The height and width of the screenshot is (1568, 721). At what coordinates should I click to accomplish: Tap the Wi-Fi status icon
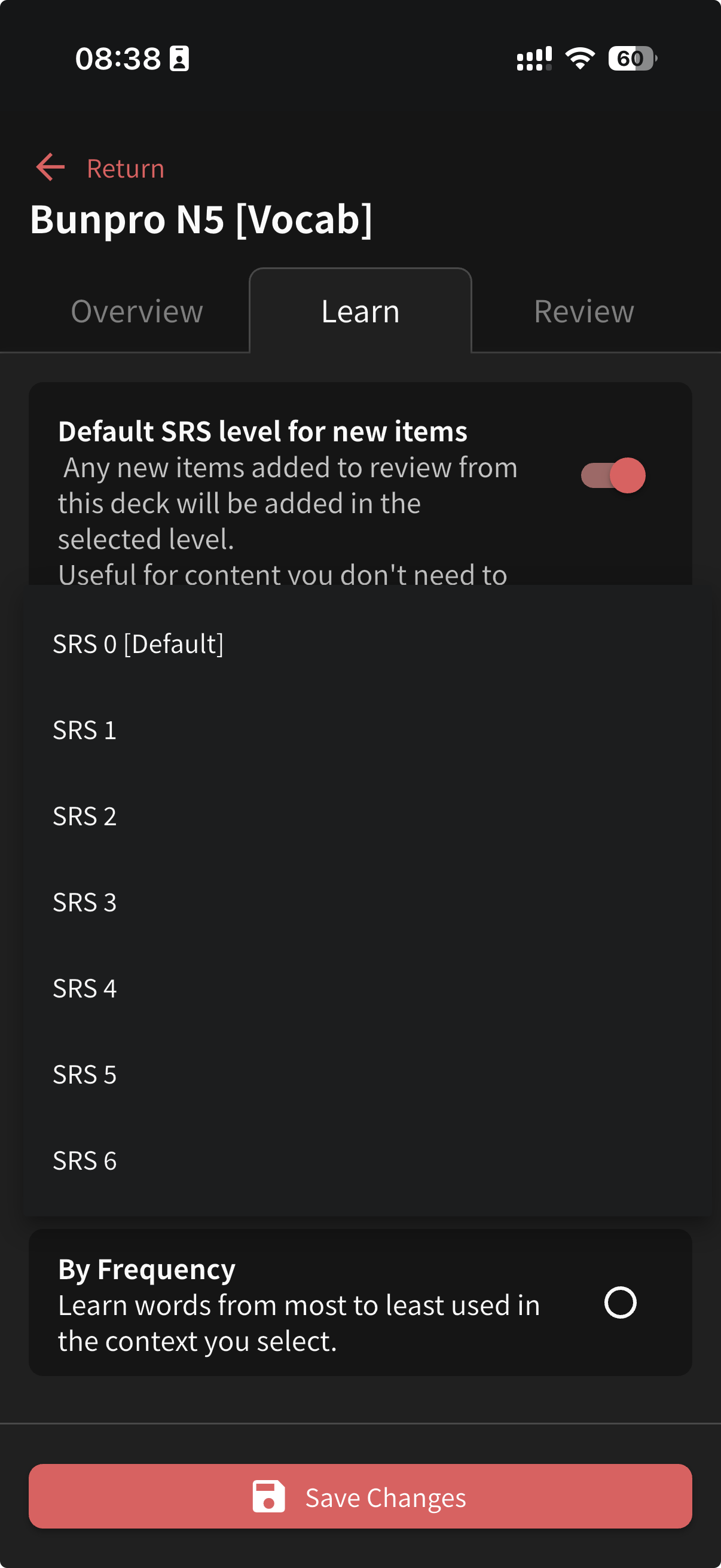click(x=580, y=59)
